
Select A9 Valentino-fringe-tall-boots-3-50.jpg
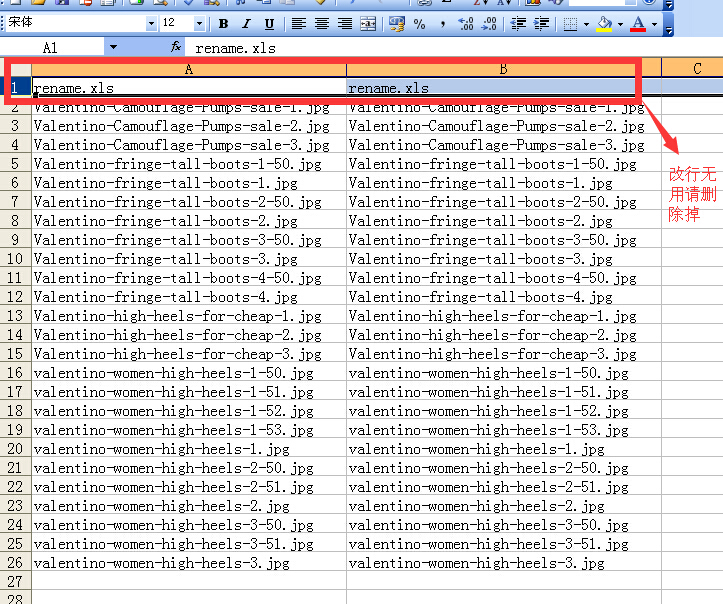point(189,240)
